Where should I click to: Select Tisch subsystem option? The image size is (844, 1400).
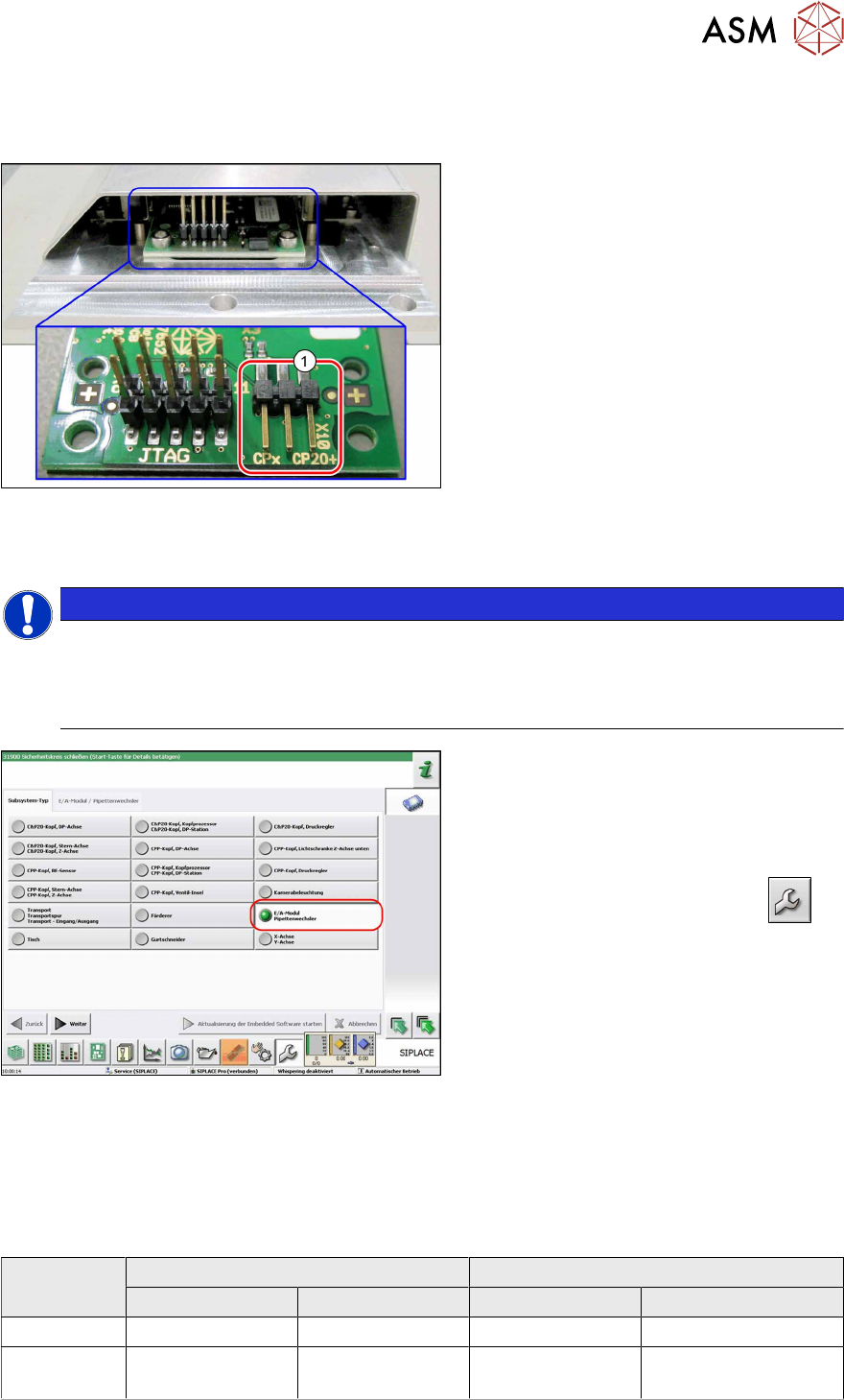coord(69,939)
